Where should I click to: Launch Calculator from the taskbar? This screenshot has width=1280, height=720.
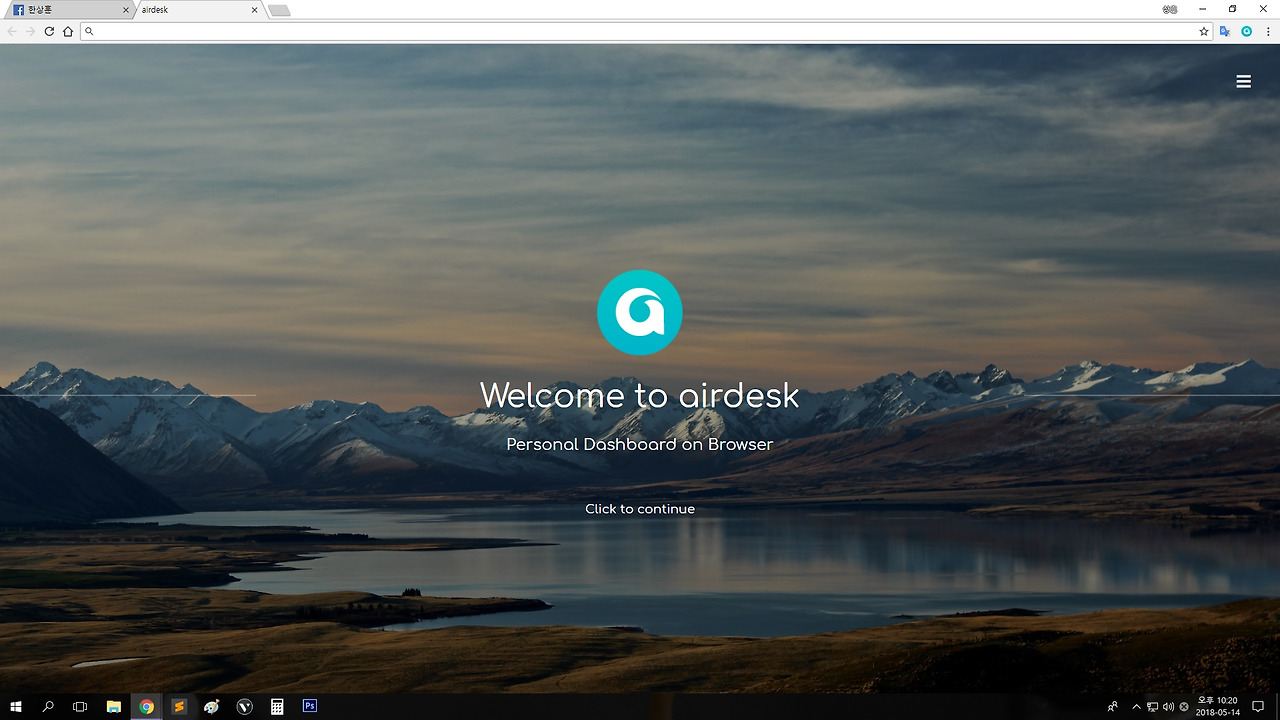(x=277, y=706)
